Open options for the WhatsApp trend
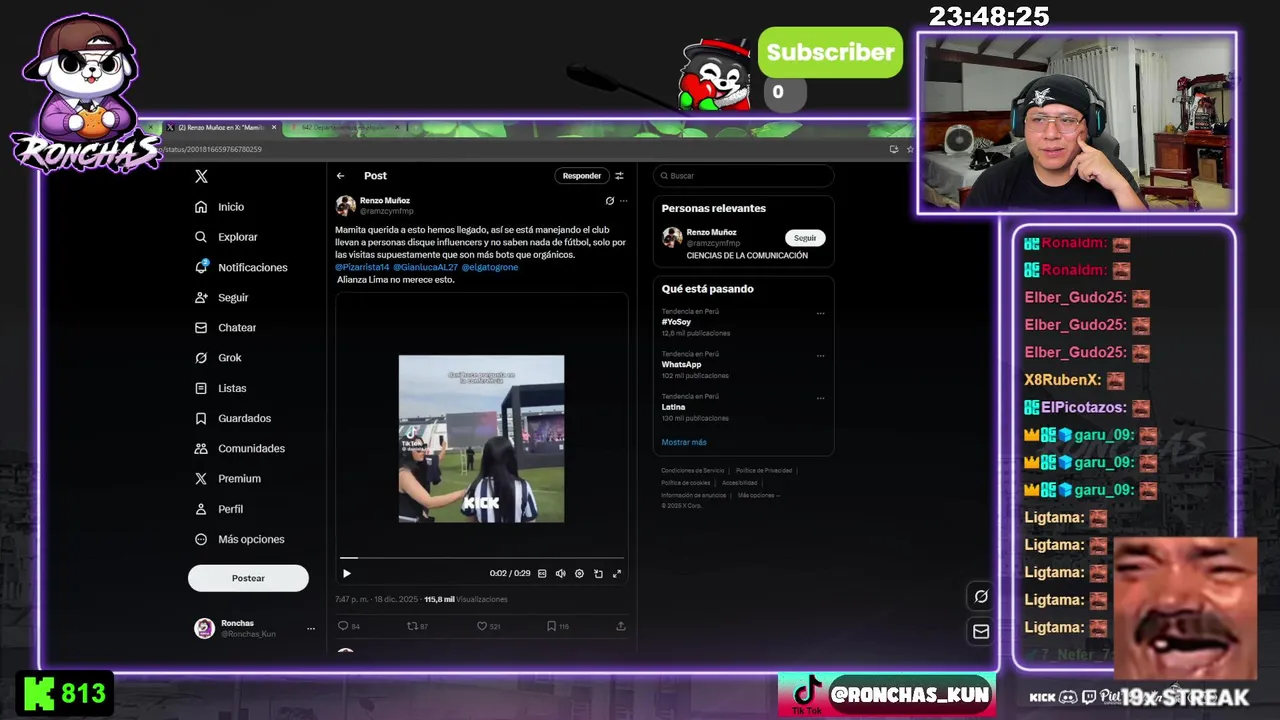1280x720 pixels. (820, 355)
